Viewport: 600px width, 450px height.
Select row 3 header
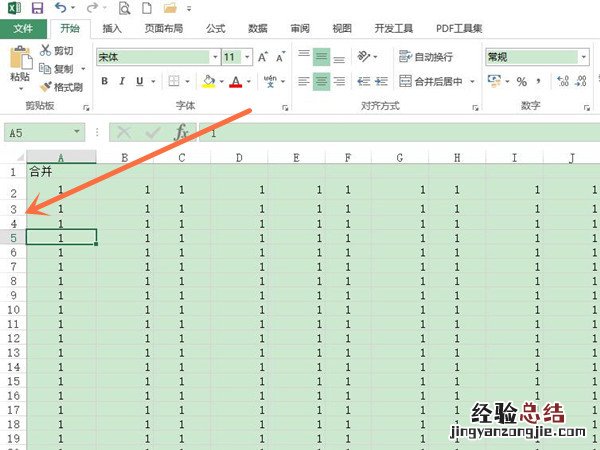pos(13,209)
